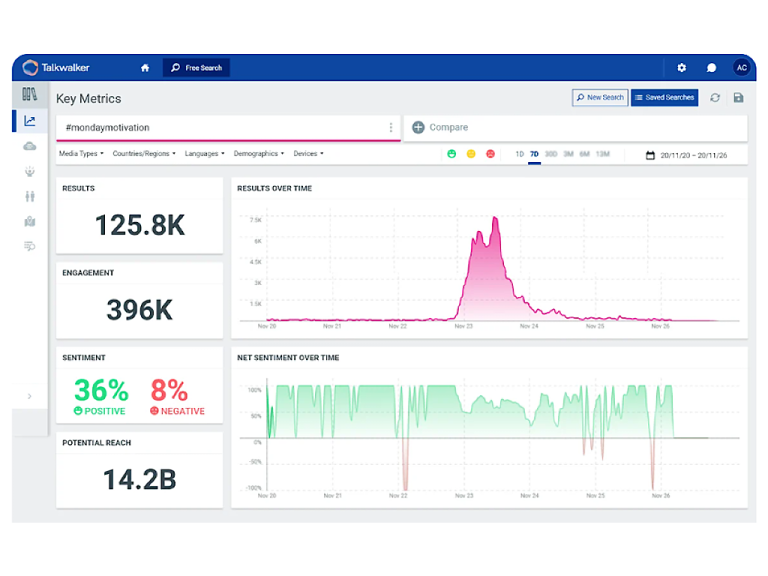Open the people demographics sidebar icon

pyautogui.click(x=30, y=196)
